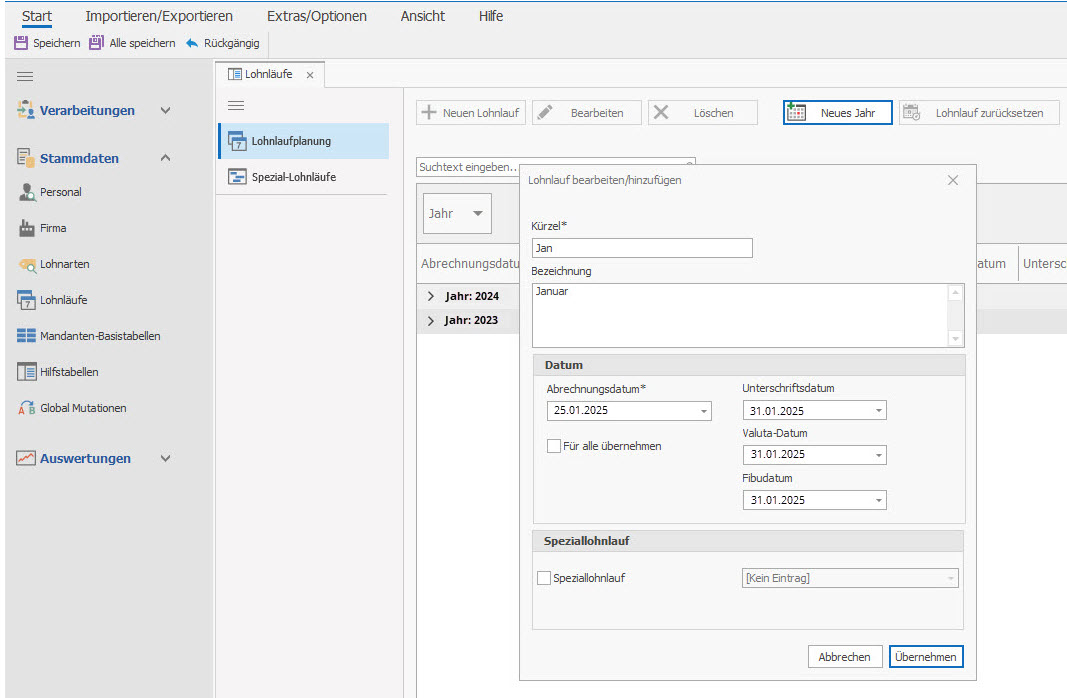Open the Extras/Optionen ribbon tab
This screenshot has height=698, width=1067.
(x=316, y=16)
